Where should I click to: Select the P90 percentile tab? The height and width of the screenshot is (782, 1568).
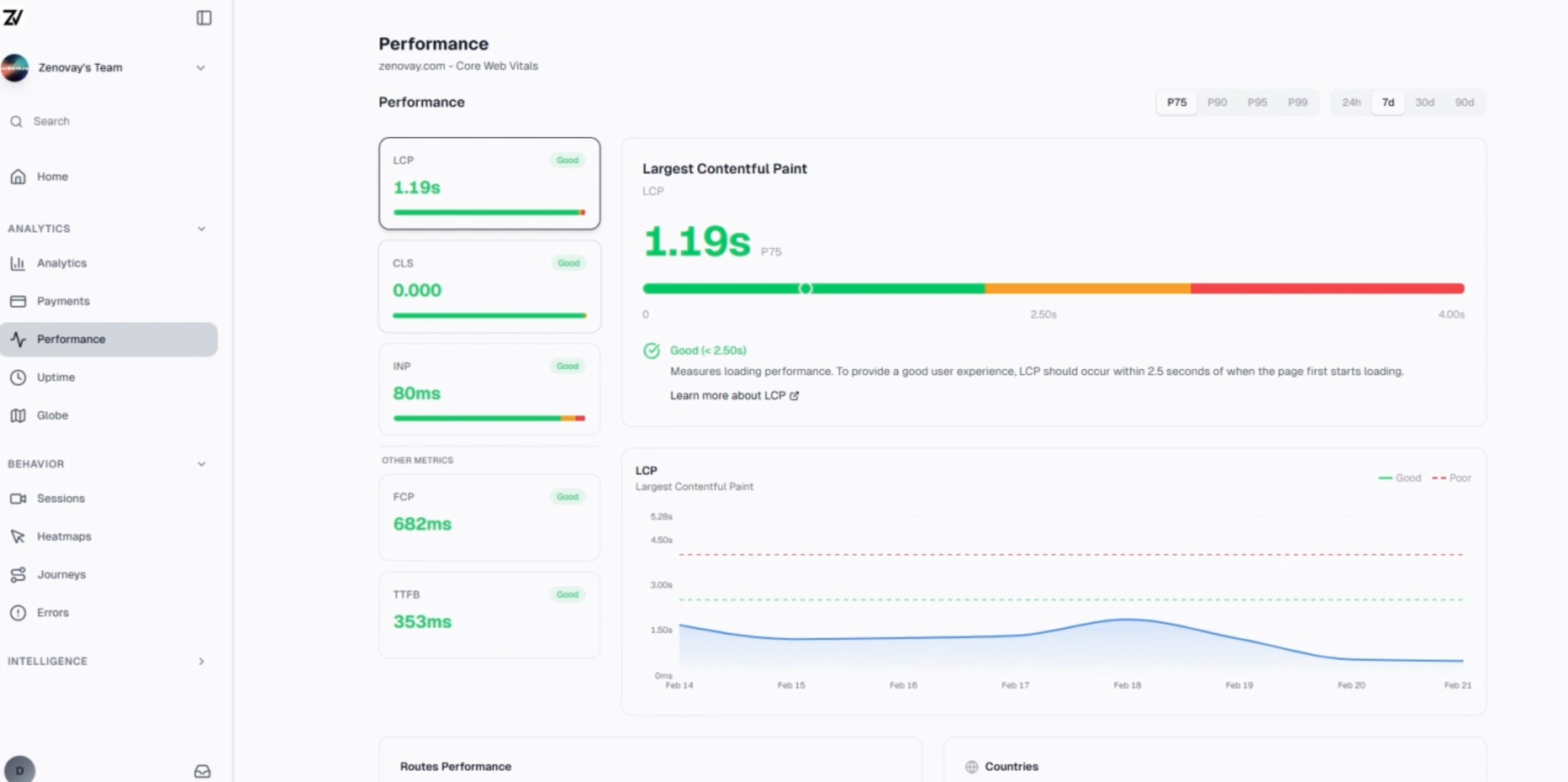tap(1217, 103)
